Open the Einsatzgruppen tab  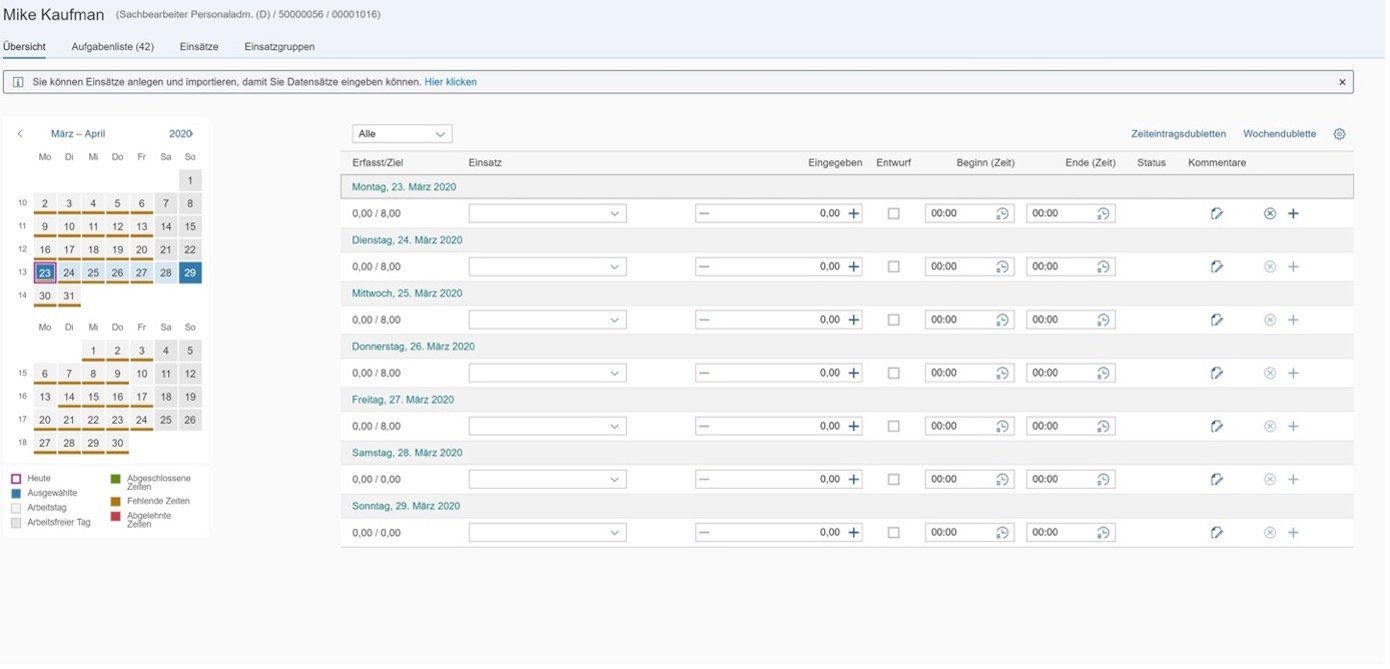(279, 47)
